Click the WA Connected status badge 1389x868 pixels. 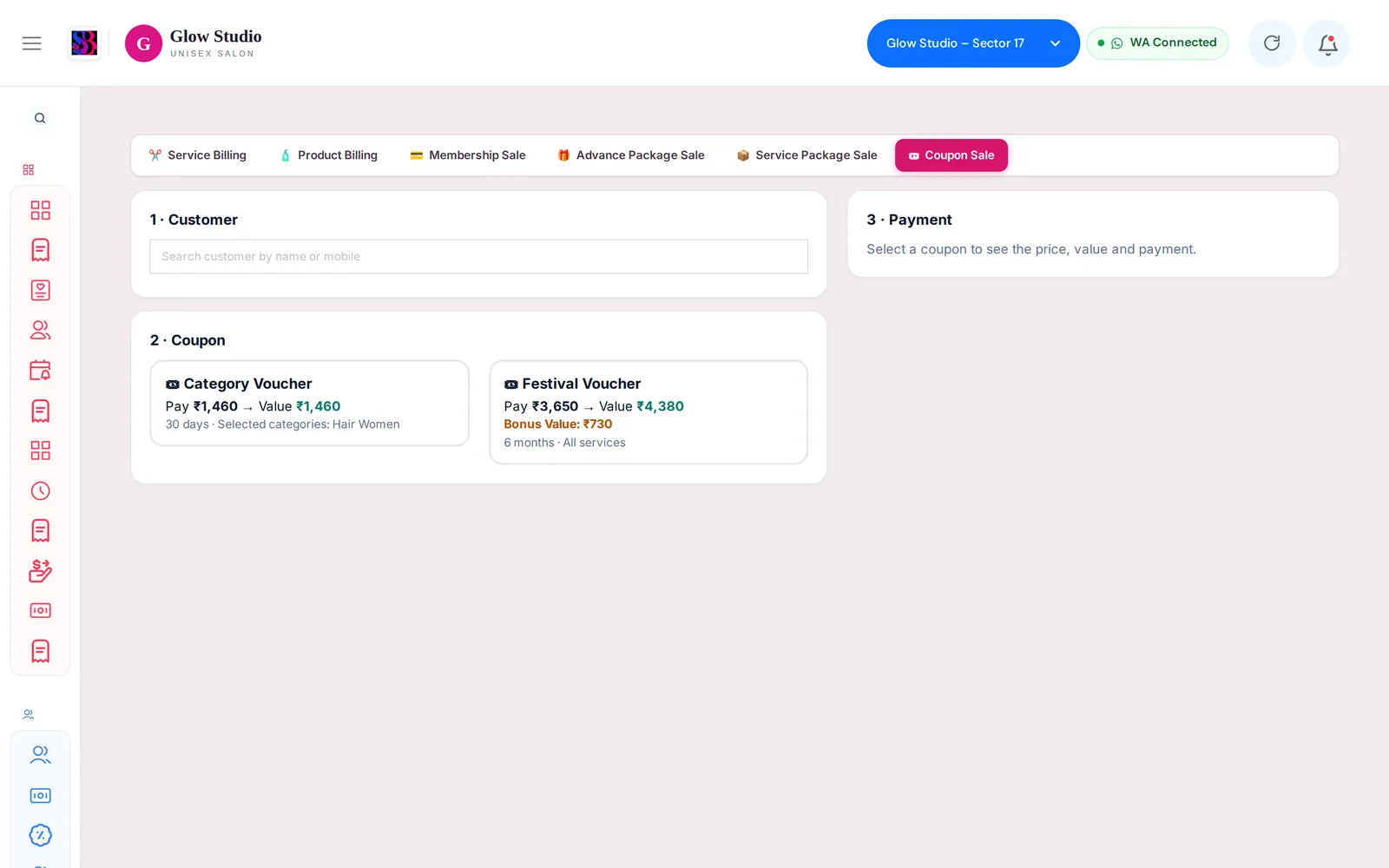point(1157,43)
